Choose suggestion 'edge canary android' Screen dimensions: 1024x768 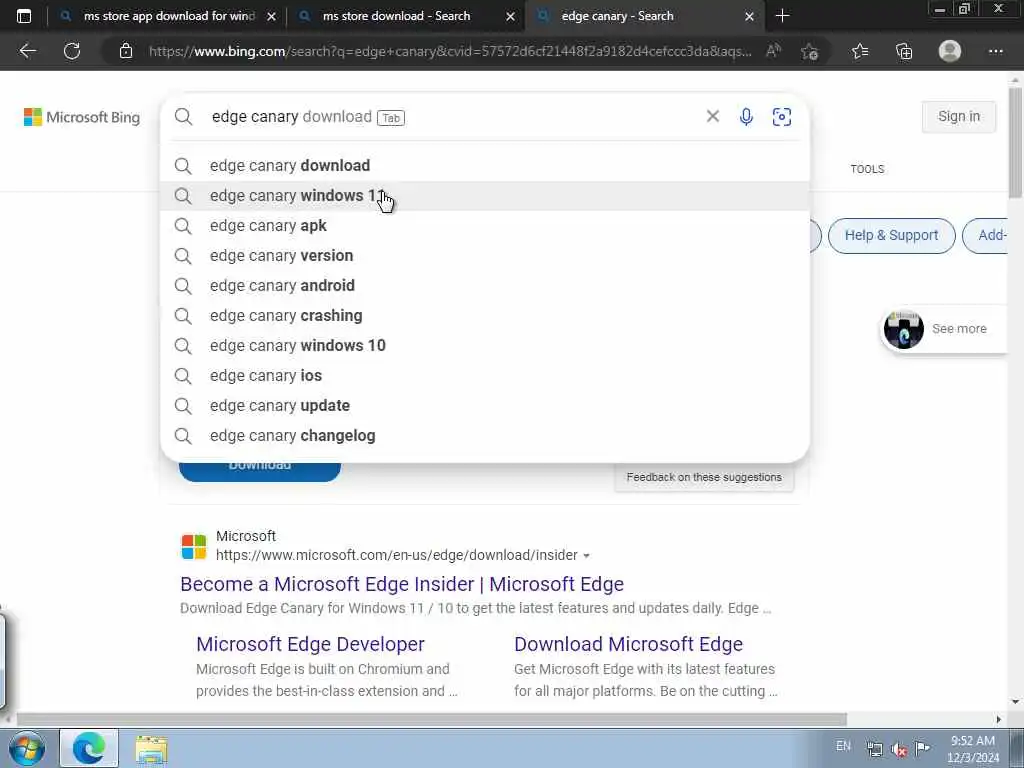[485, 285]
